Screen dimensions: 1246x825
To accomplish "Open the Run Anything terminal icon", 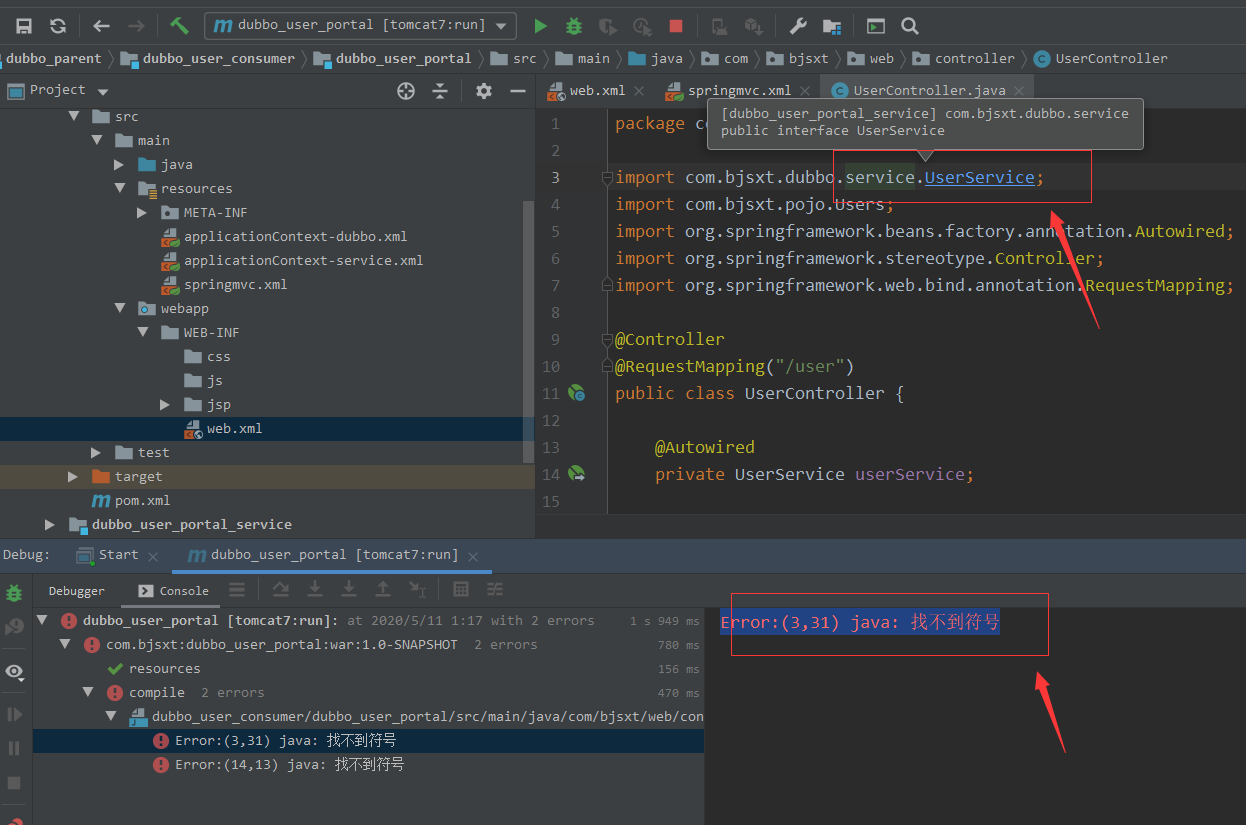I will 876,26.
